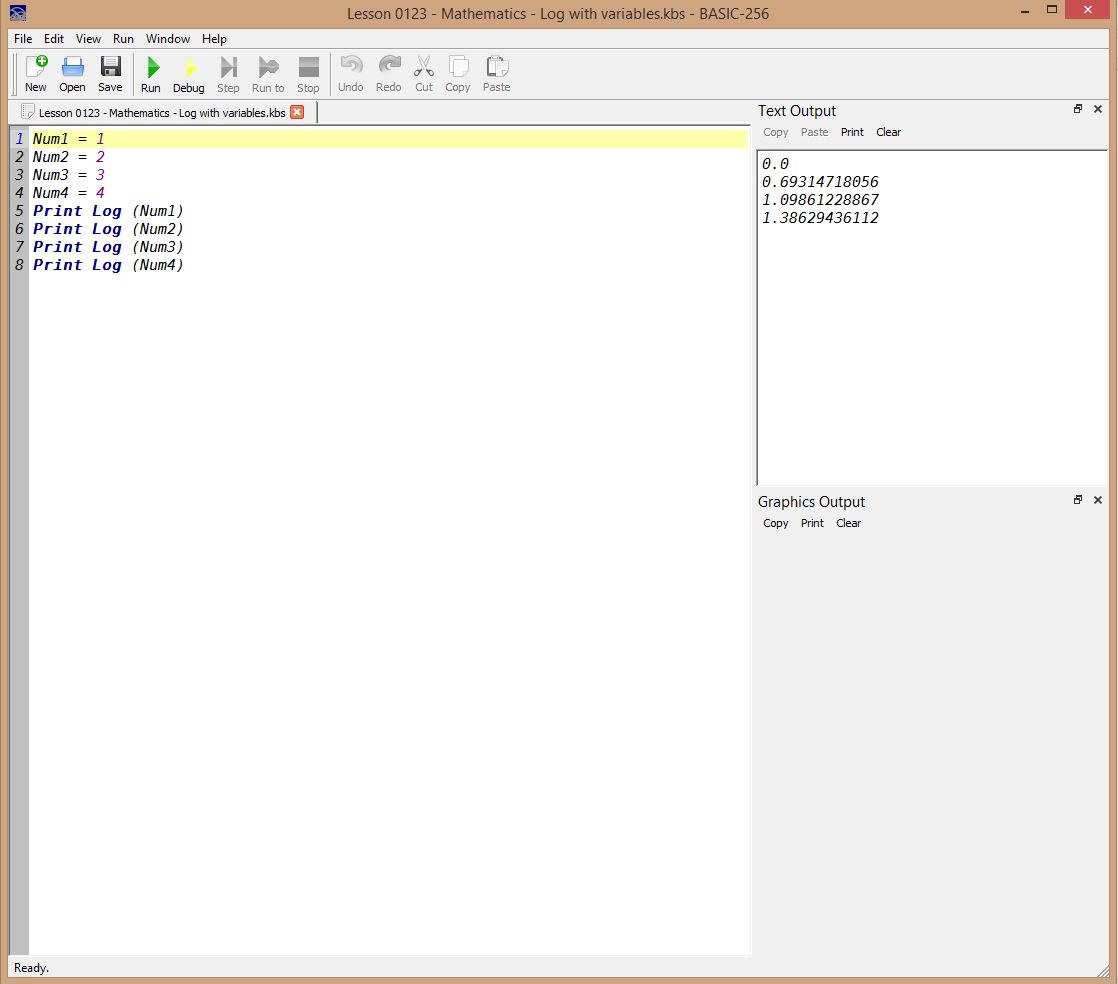Run the program with green arrow
The width and height of the screenshot is (1118, 984).
pyautogui.click(x=151, y=74)
